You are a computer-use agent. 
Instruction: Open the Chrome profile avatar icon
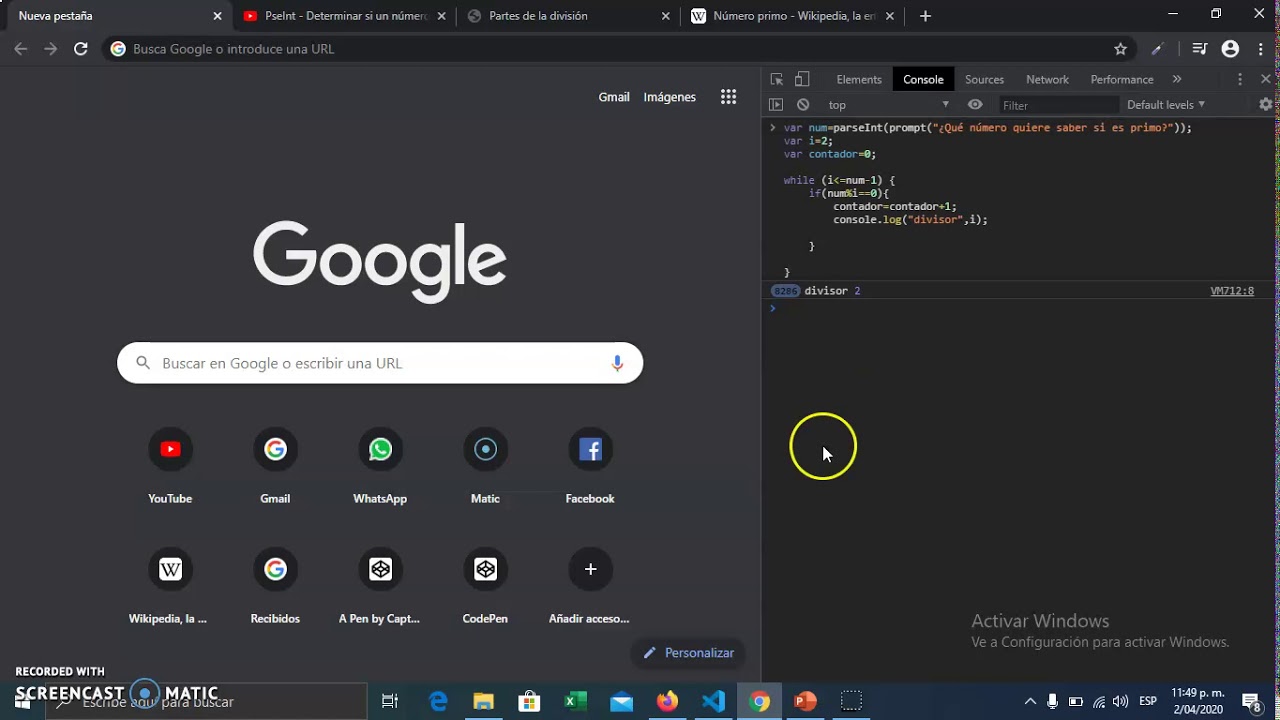click(1231, 48)
